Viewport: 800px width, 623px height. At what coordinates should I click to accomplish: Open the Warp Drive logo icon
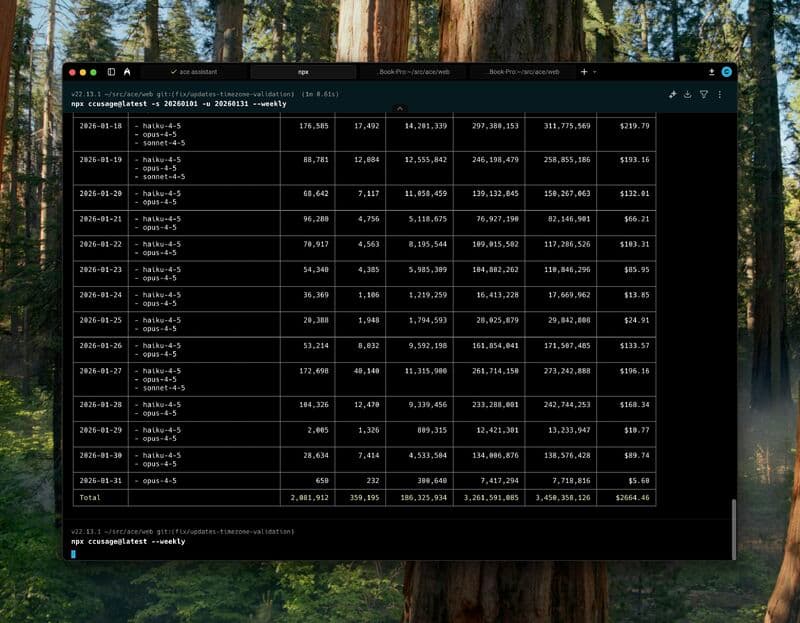coord(127,72)
